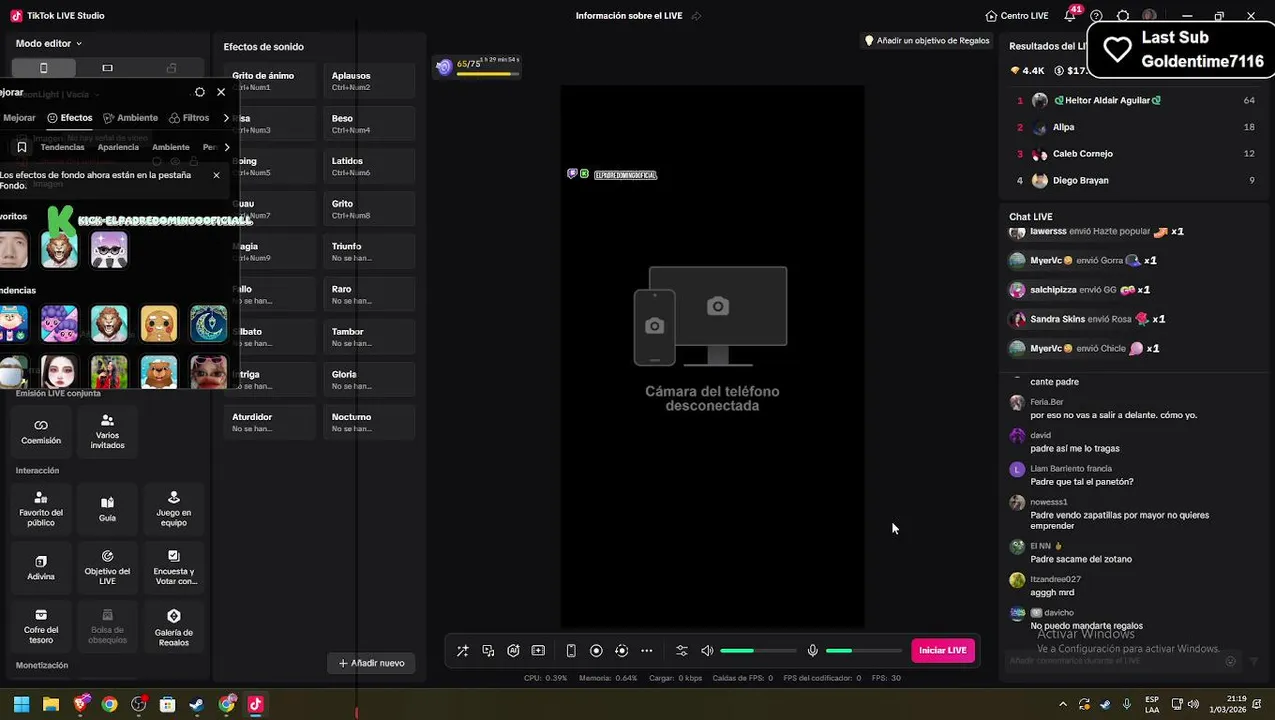Image resolution: width=1275 pixels, height=720 pixels.
Task: Open the settings gear in title bar
Action: (1123, 16)
